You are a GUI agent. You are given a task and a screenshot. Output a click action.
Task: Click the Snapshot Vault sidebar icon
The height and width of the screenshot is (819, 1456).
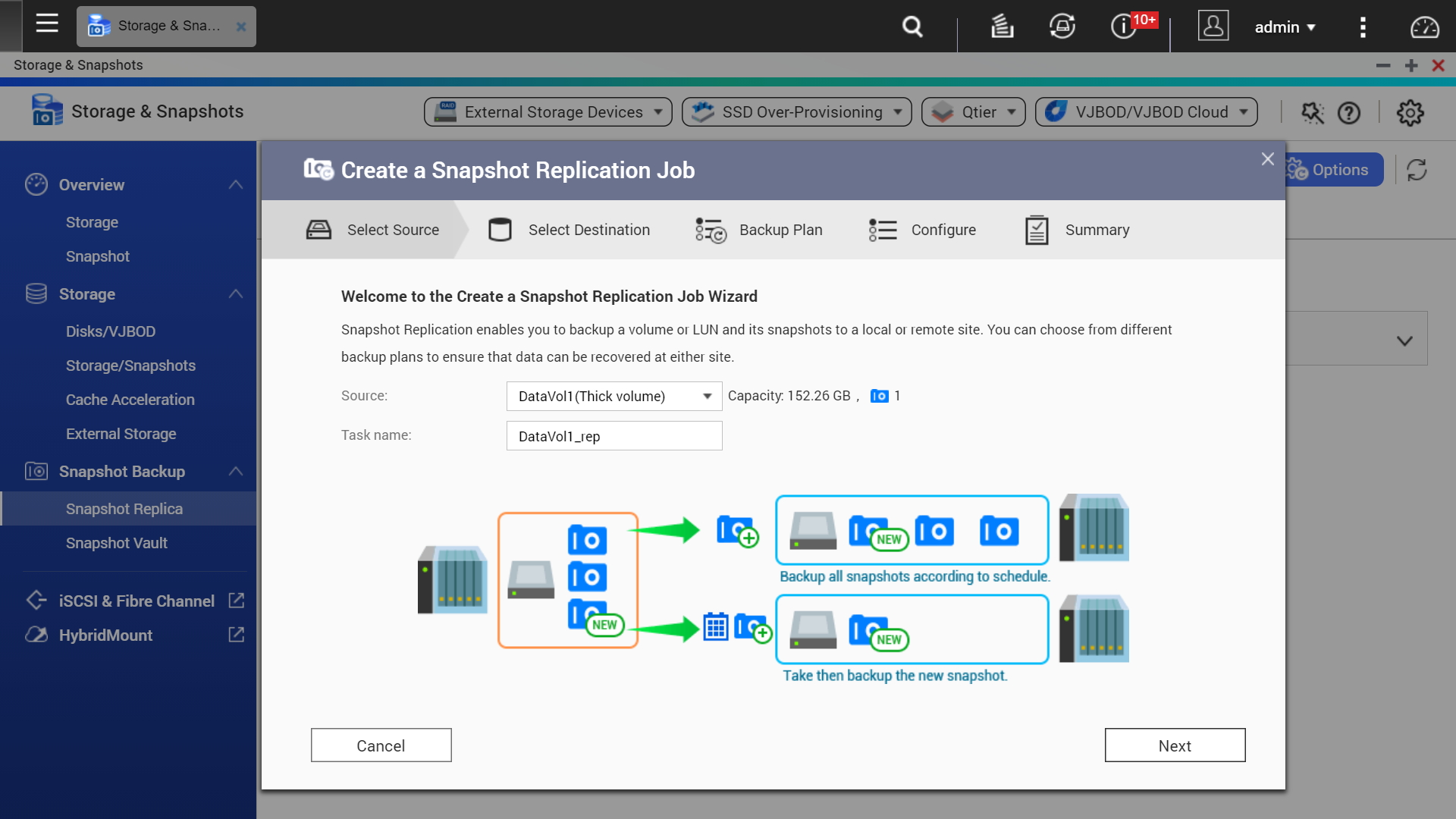point(115,542)
